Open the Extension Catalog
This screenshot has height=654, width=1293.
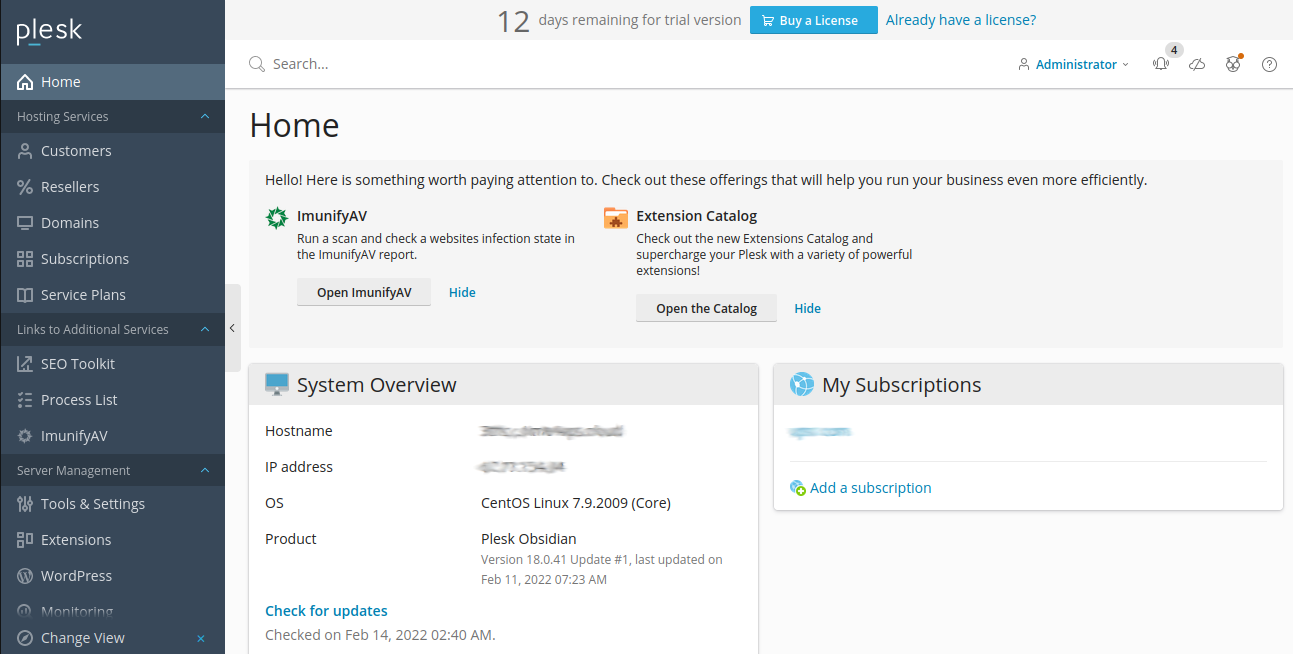pos(706,308)
